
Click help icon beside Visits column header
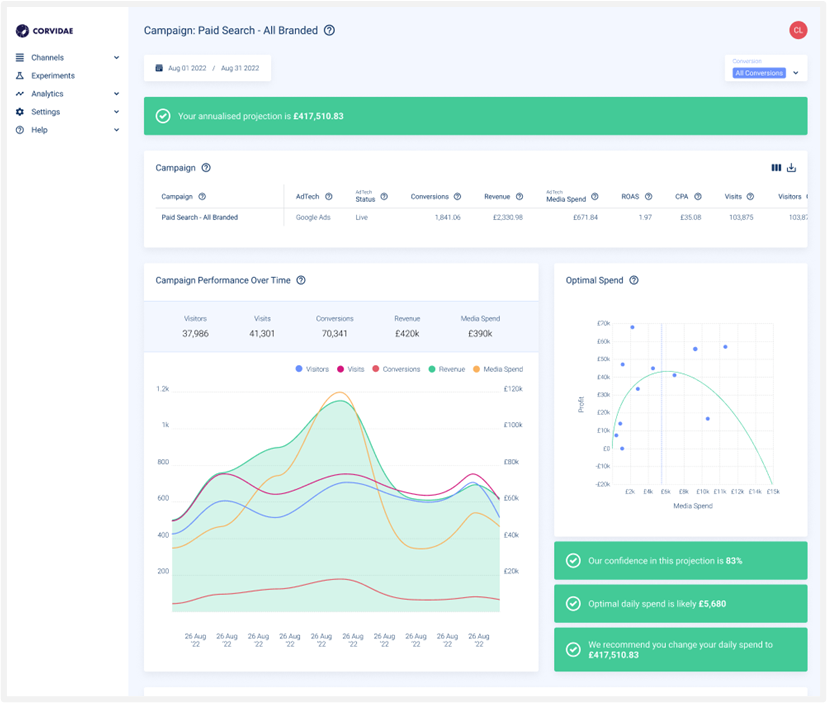click(750, 197)
